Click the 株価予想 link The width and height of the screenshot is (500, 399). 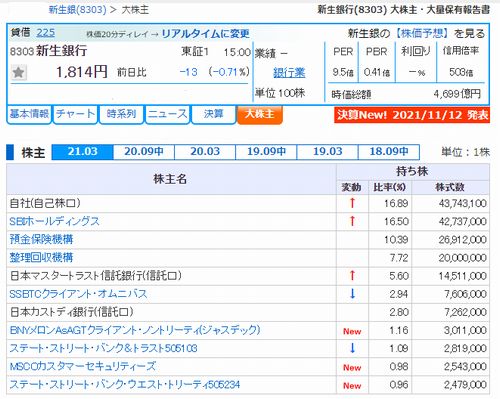coord(422,33)
